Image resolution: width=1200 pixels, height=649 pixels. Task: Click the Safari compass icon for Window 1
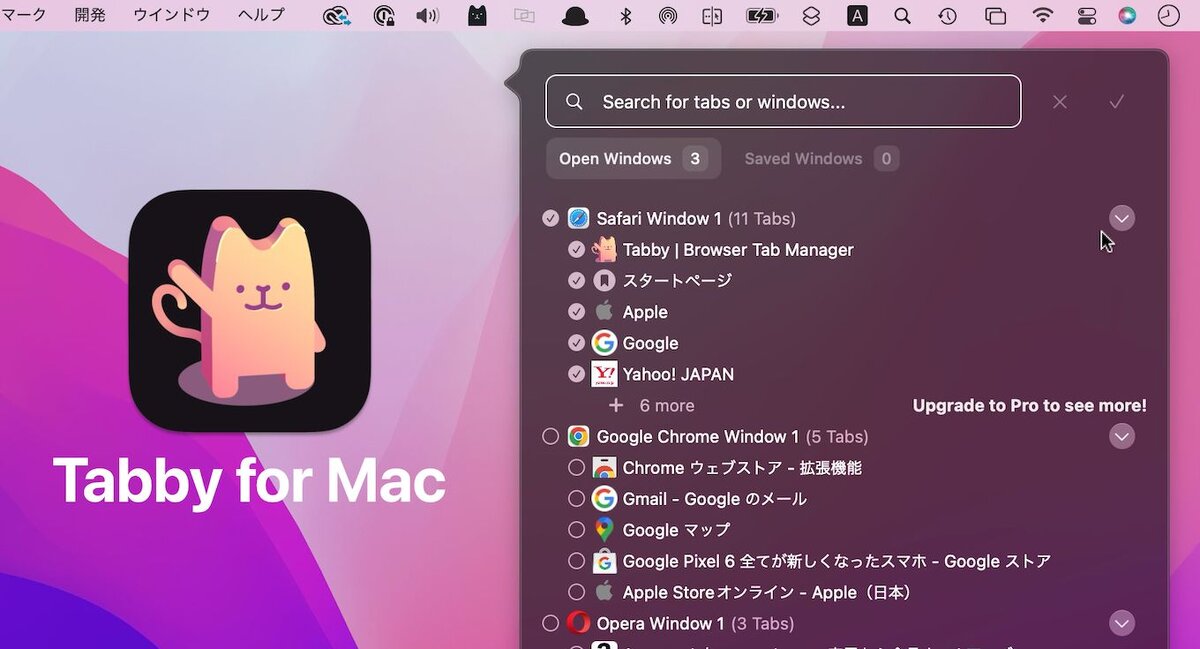coord(578,218)
